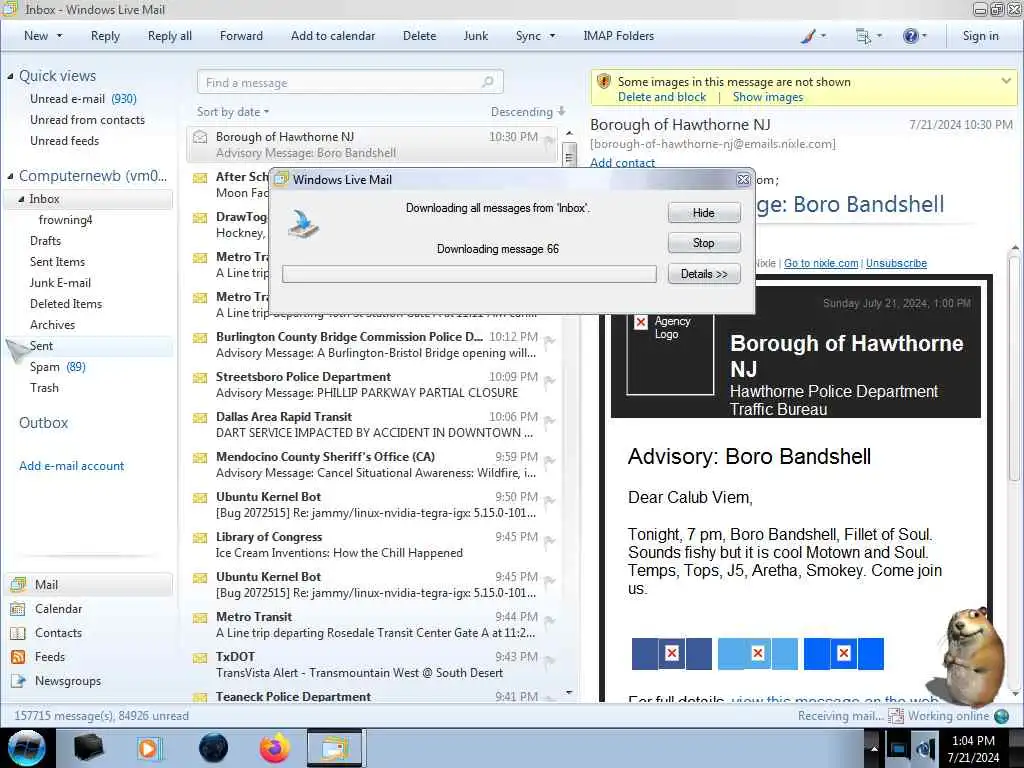Screen dimensions: 1024x768
Task: Open the Junk E-mail folder
Action: 60,283
